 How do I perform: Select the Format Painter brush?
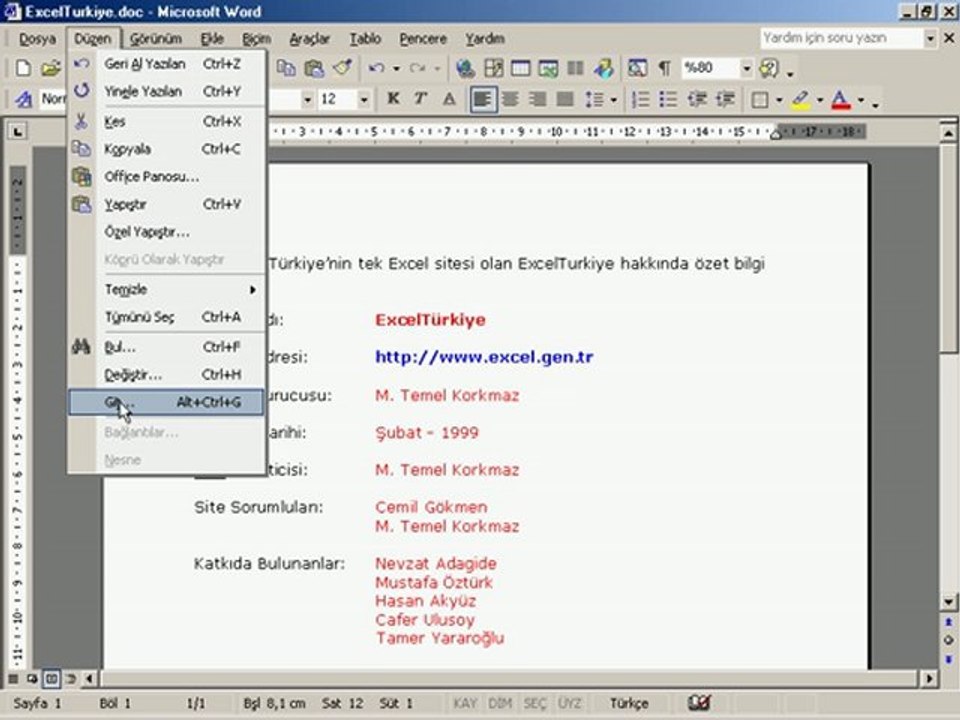point(342,68)
